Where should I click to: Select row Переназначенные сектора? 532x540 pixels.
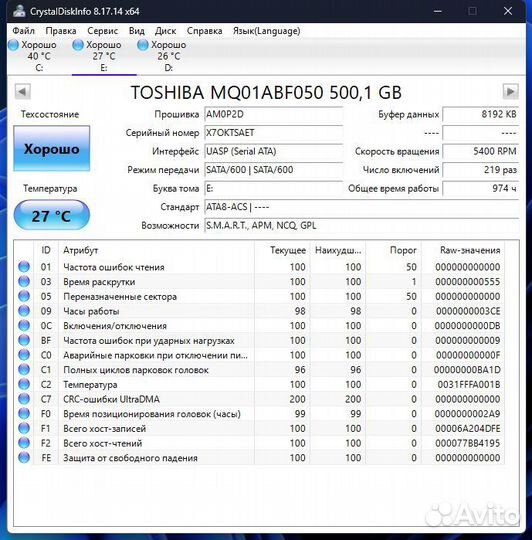pos(259,296)
